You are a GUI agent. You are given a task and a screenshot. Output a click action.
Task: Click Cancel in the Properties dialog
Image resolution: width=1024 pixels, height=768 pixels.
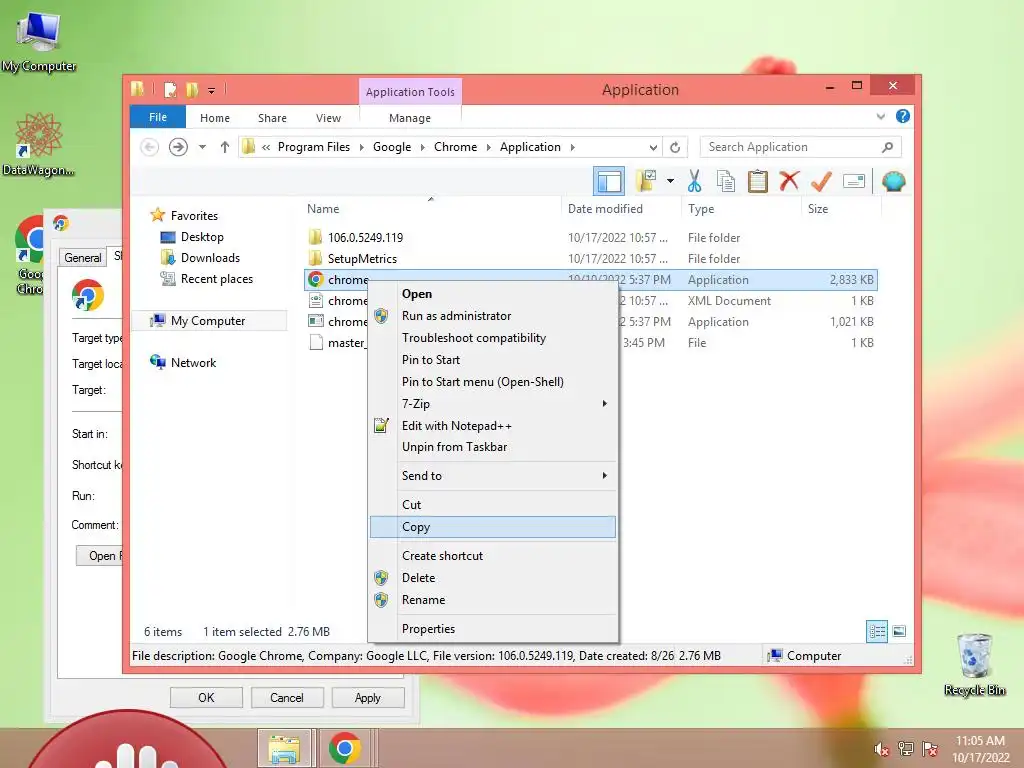click(x=287, y=697)
